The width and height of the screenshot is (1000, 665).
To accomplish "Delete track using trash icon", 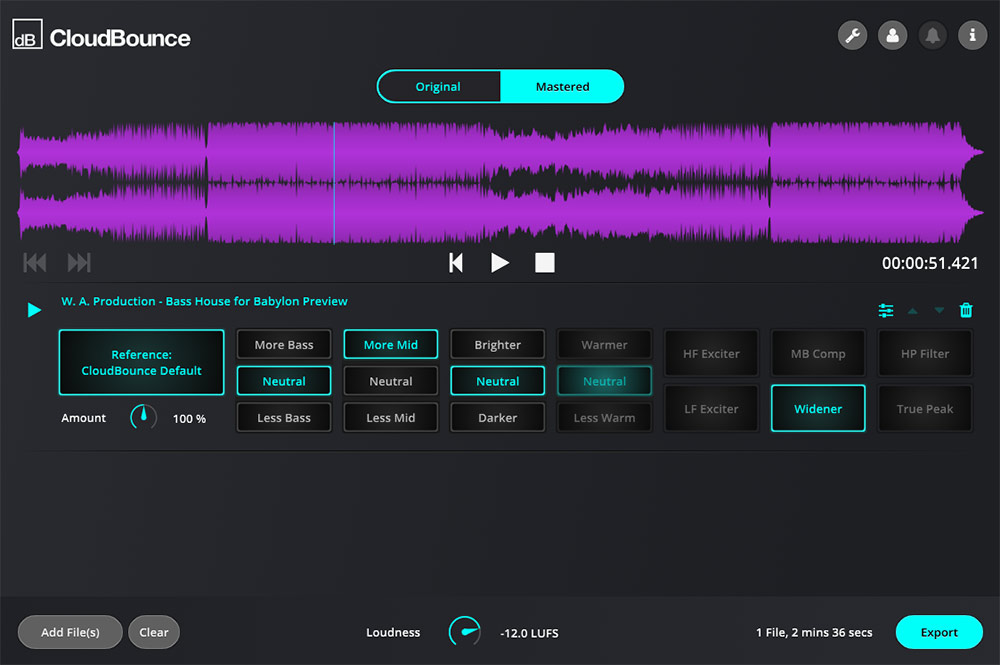I will pyautogui.click(x=966, y=311).
